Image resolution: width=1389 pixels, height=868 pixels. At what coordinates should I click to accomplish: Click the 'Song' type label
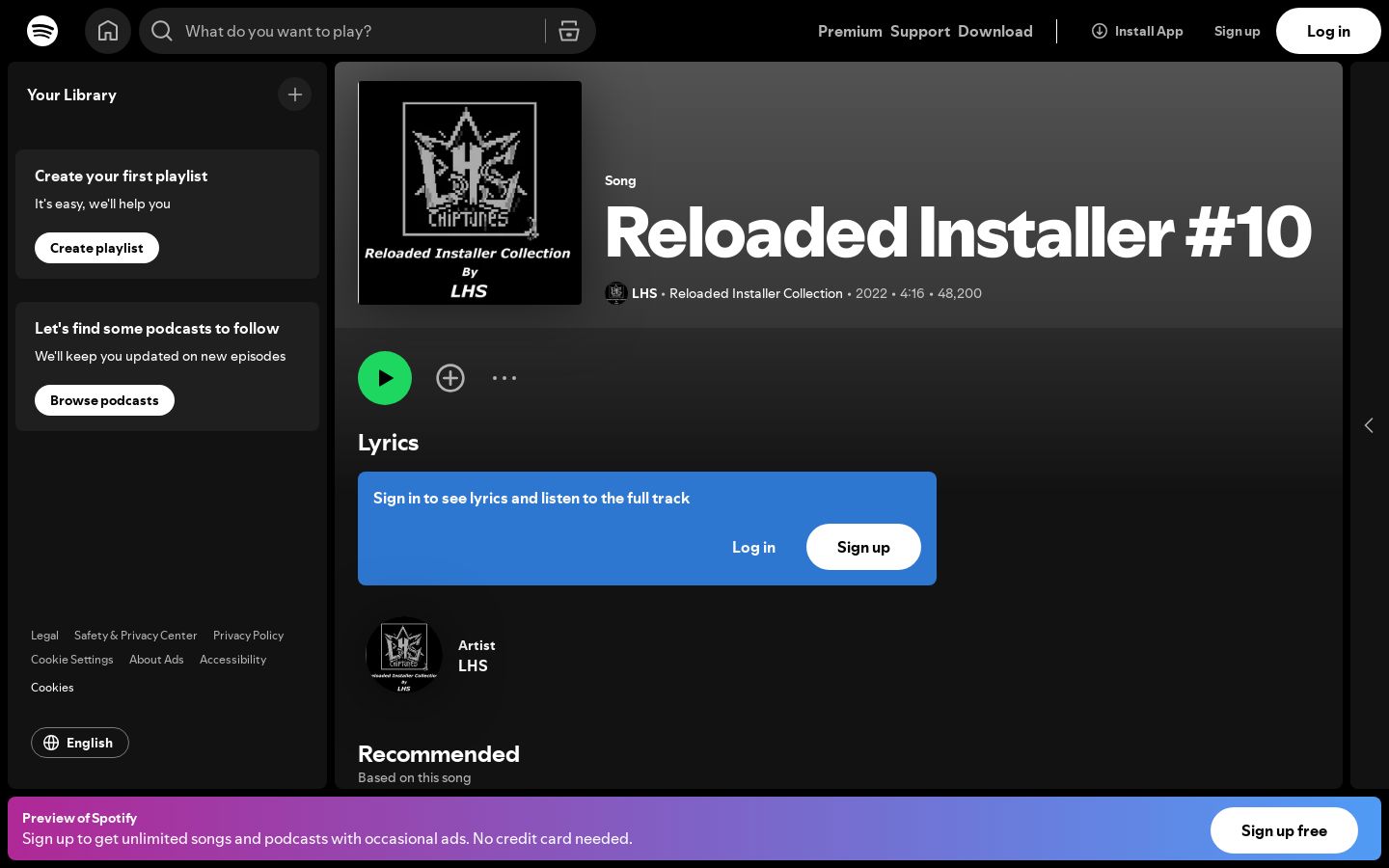coord(620,180)
